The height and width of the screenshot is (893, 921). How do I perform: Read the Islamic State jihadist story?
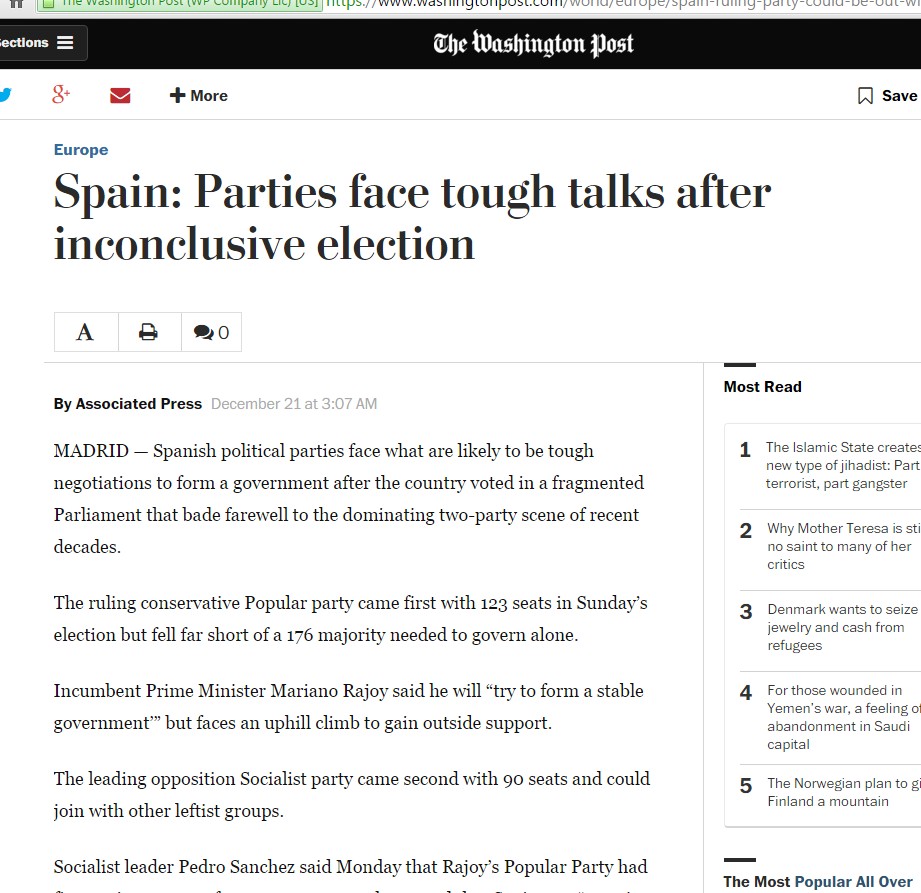[842, 465]
